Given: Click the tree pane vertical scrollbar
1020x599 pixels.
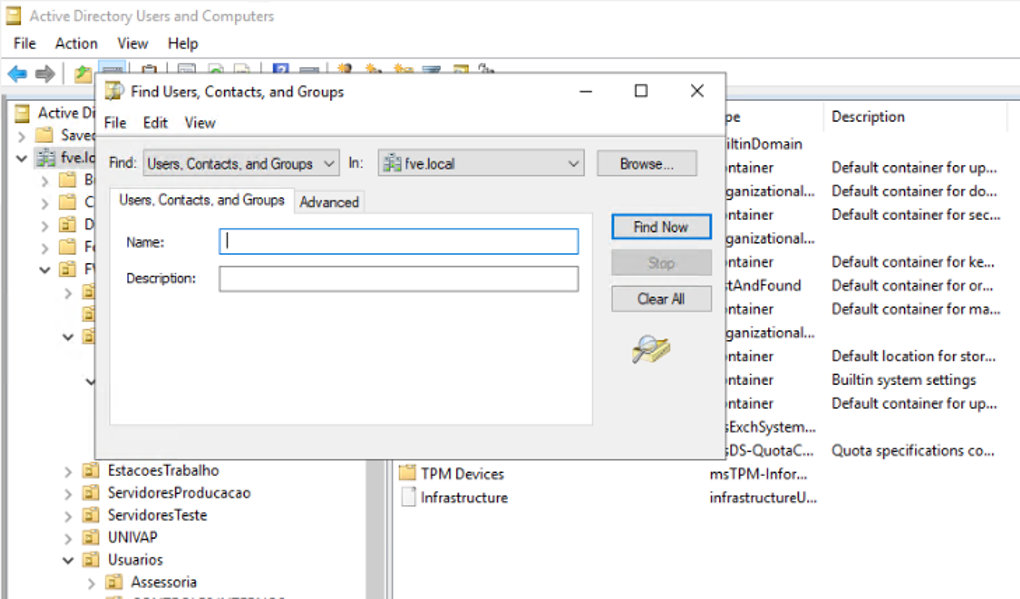Looking at the screenshot, I should [x=376, y=528].
